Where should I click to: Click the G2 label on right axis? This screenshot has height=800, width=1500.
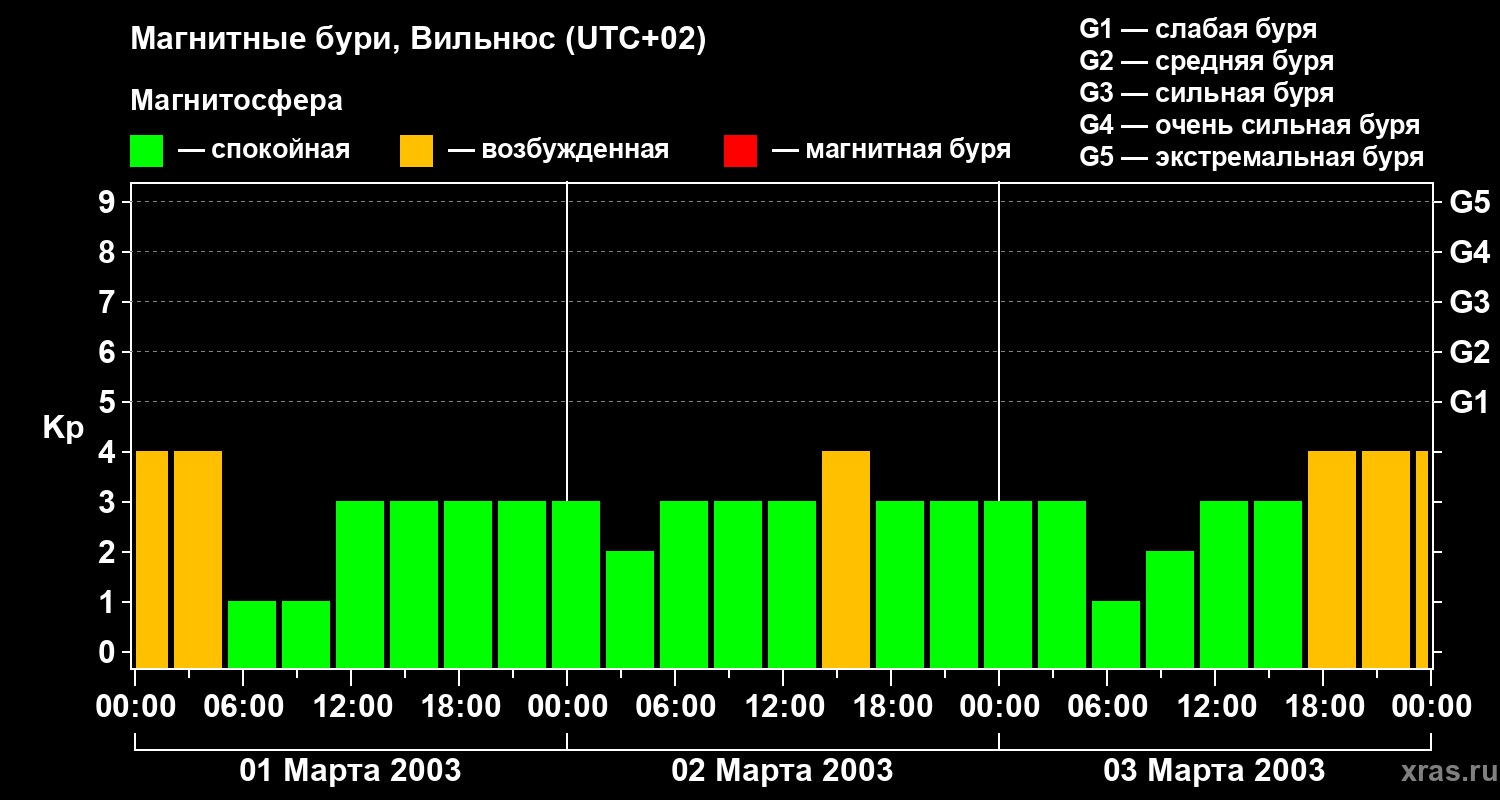1470,352
